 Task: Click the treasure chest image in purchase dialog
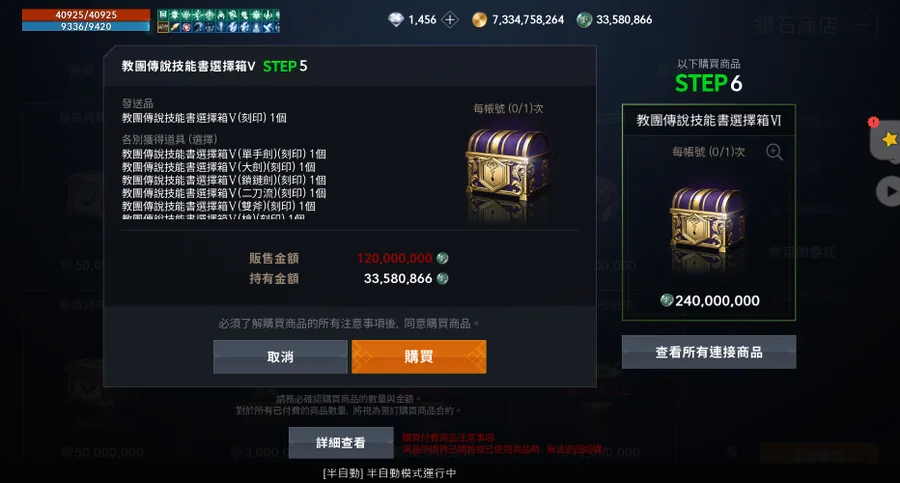(x=507, y=172)
